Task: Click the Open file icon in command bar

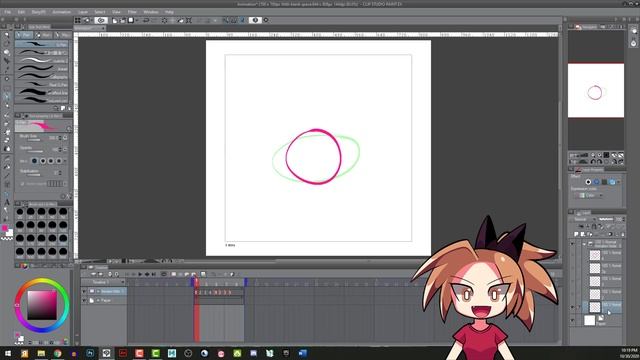Action: (122, 20)
